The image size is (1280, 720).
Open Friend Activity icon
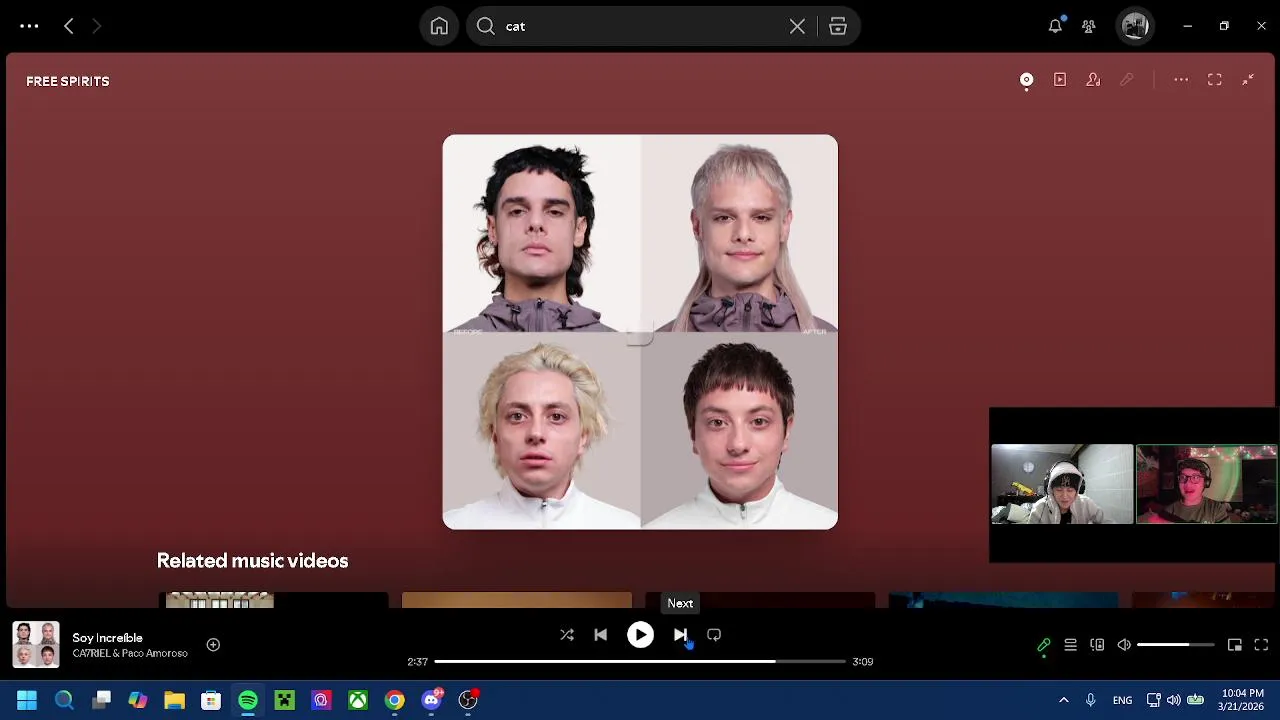point(1089,26)
